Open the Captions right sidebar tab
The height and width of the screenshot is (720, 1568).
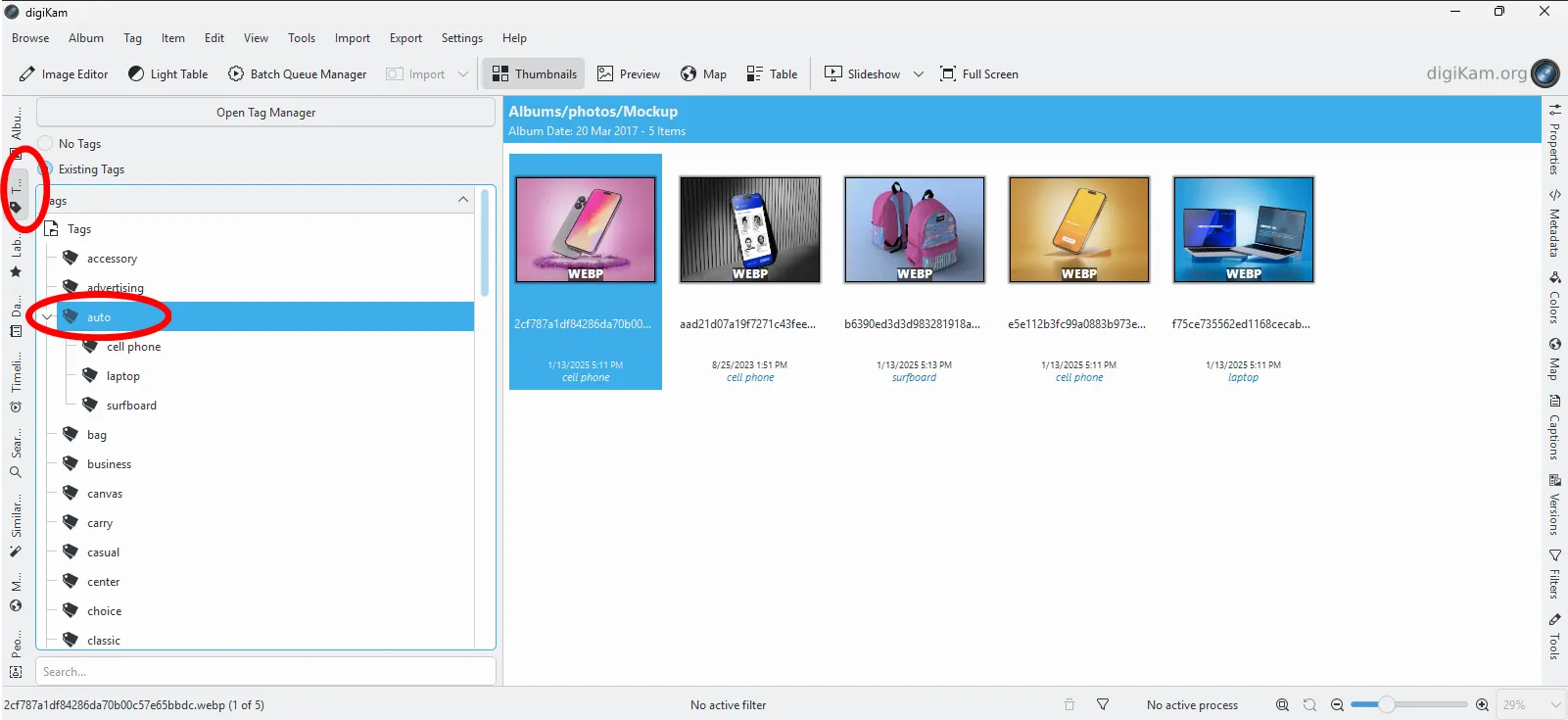coord(1554,427)
